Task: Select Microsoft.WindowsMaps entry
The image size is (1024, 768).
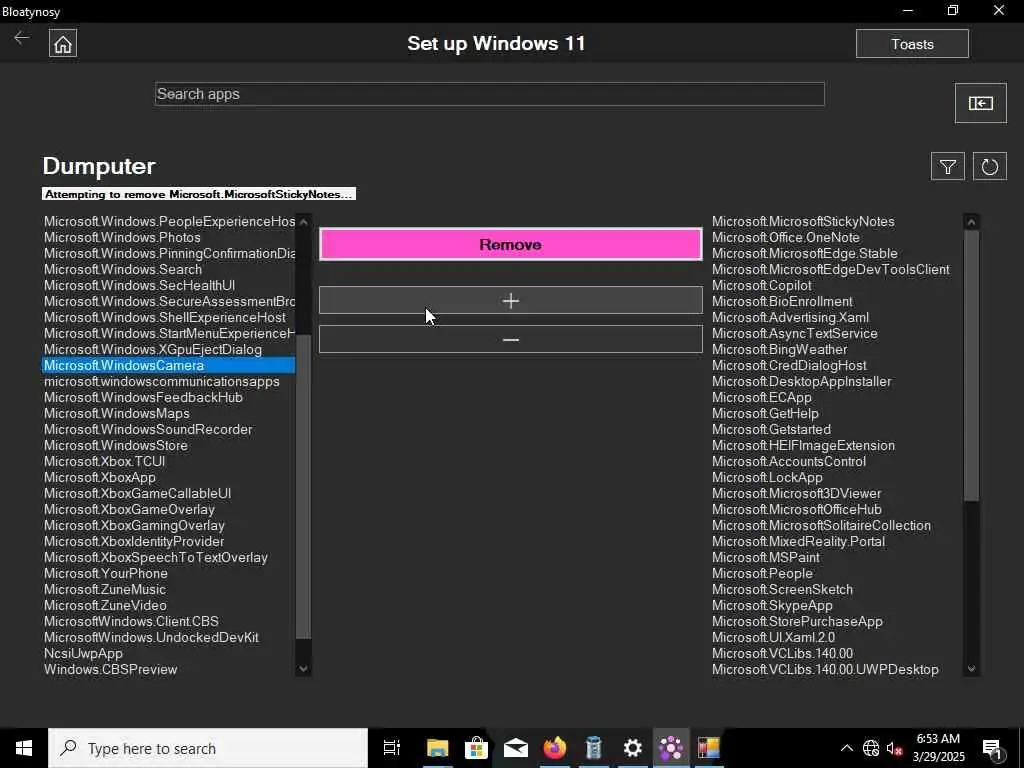Action: (117, 413)
